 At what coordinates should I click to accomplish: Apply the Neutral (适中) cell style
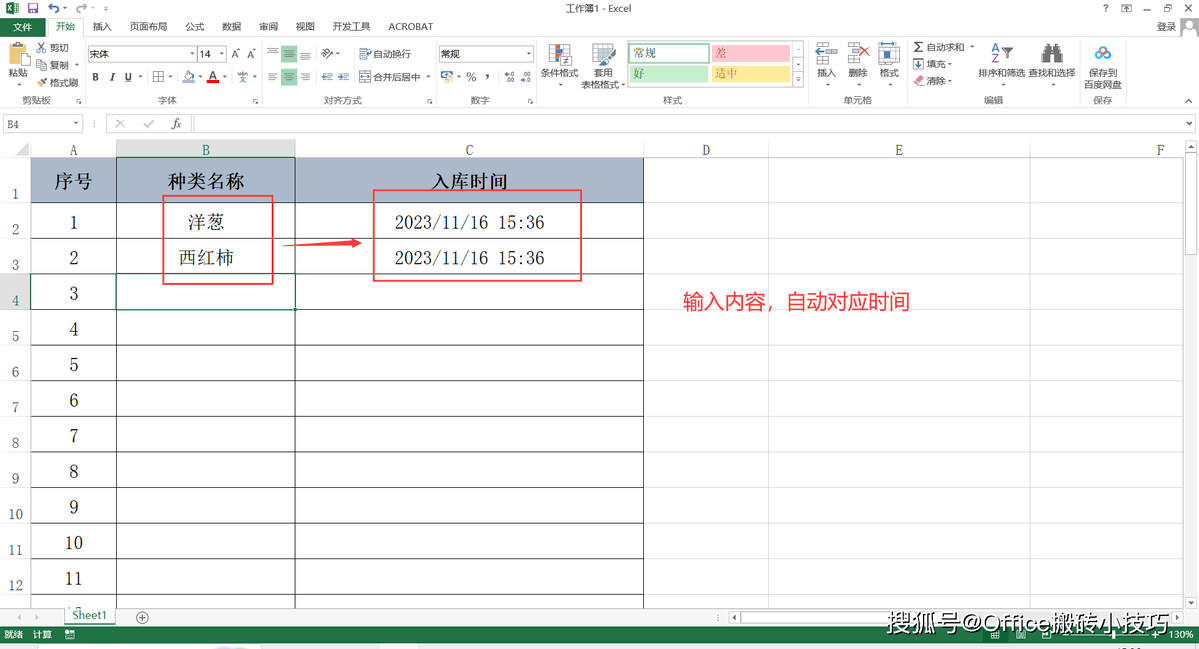coord(750,73)
